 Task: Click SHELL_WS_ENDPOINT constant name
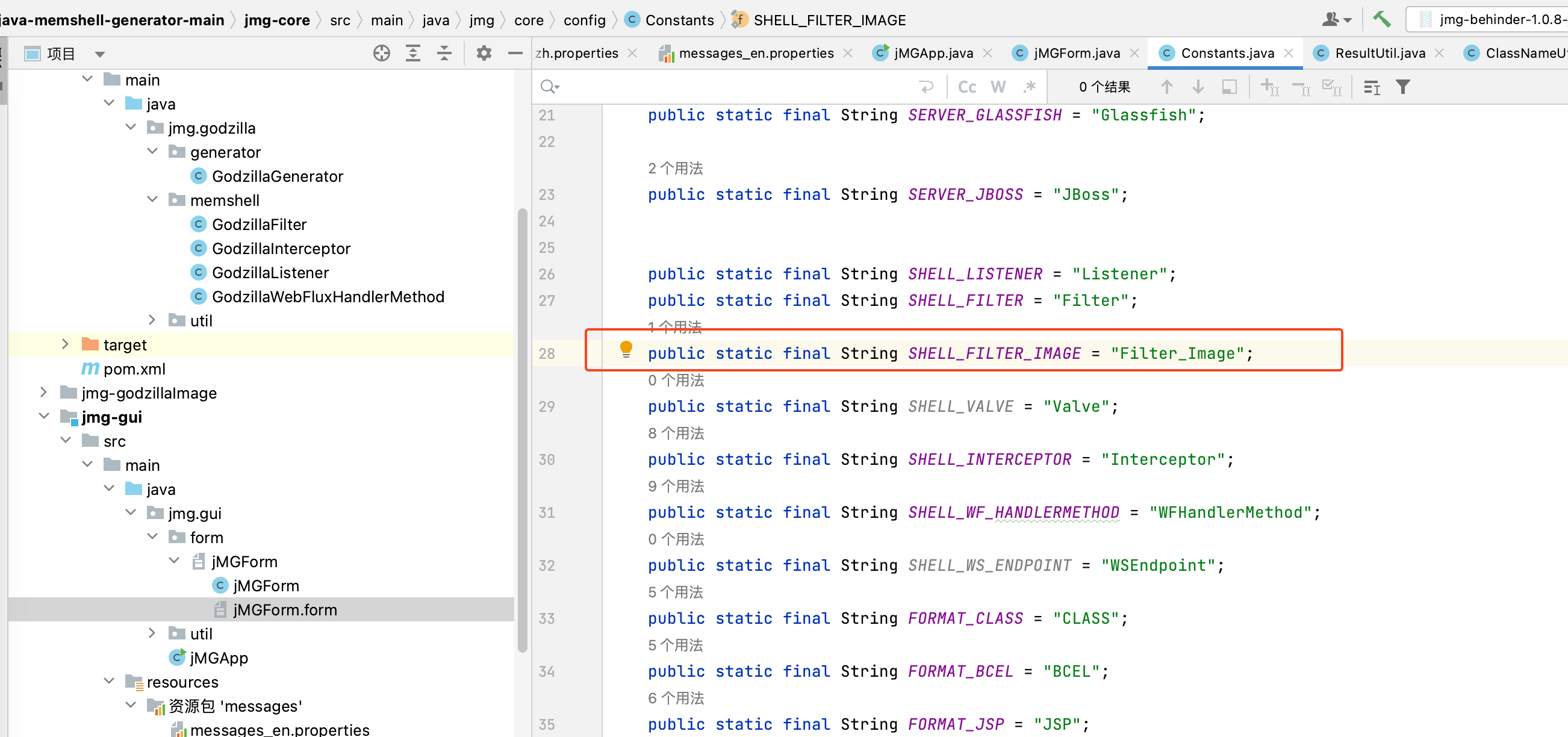tap(989, 565)
